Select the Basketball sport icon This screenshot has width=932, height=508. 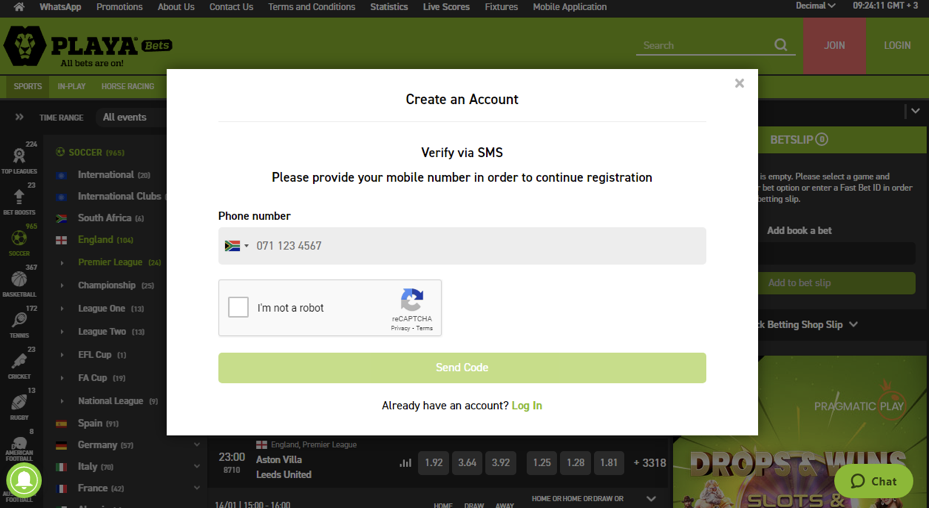19,282
